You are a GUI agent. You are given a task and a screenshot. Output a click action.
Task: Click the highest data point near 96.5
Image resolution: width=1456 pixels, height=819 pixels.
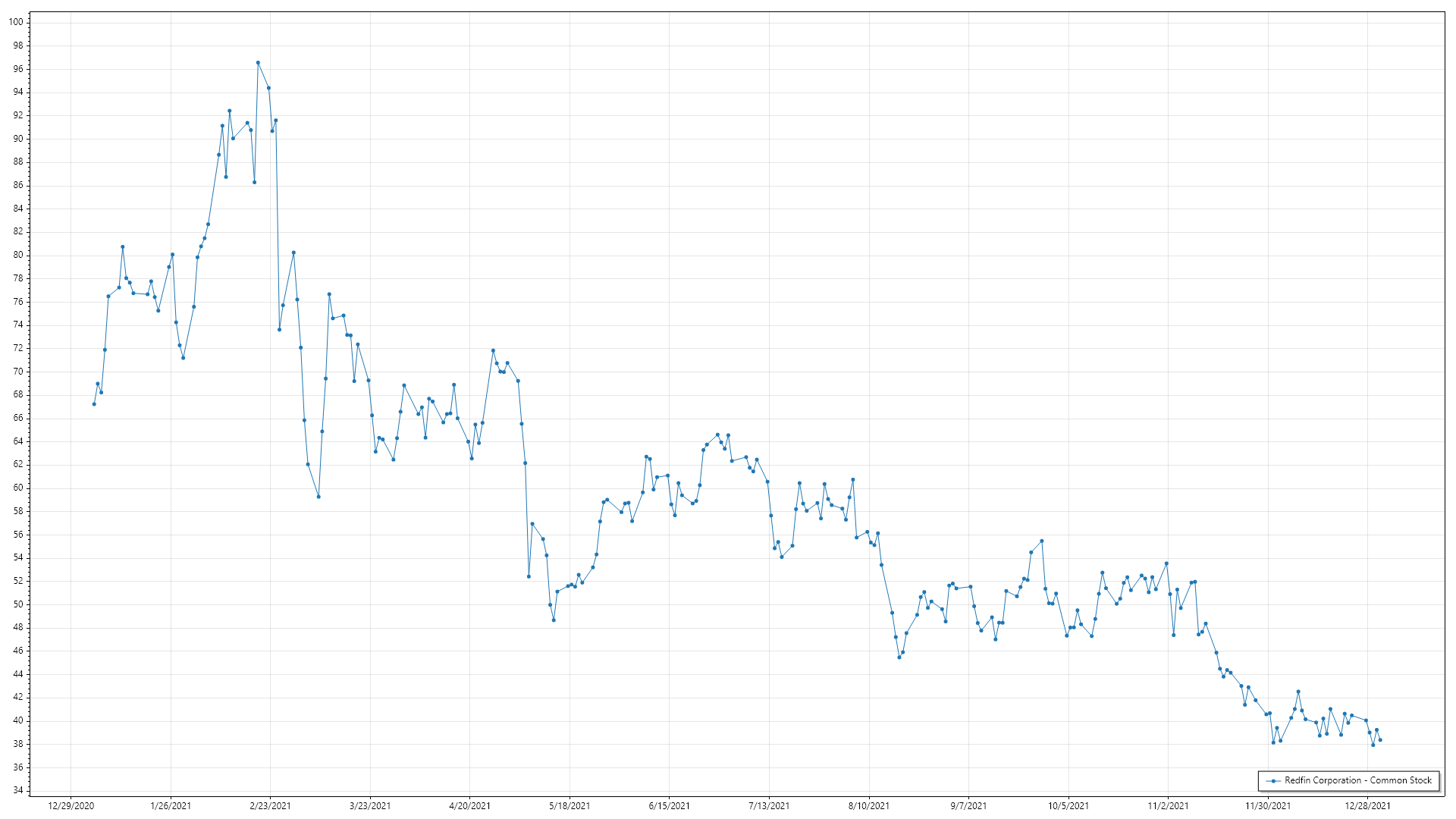point(258,63)
